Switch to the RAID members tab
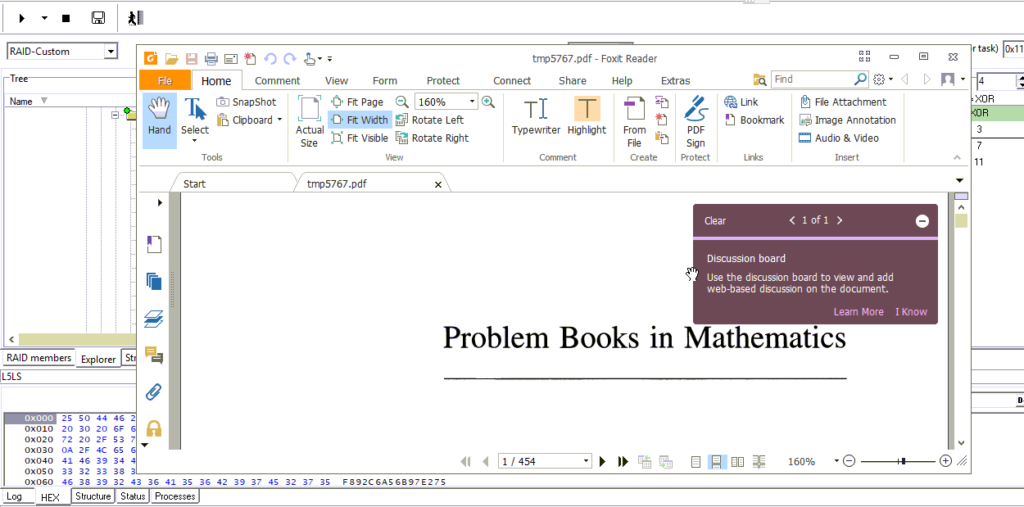 (x=39, y=358)
